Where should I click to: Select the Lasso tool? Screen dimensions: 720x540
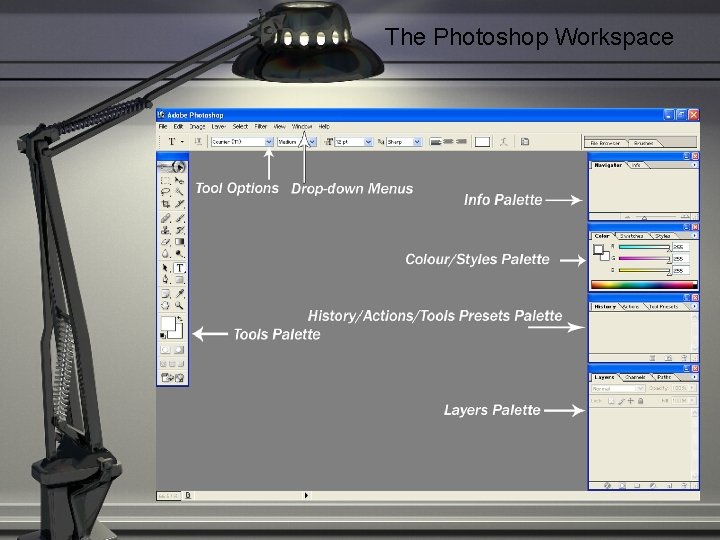click(x=166, y=192)
